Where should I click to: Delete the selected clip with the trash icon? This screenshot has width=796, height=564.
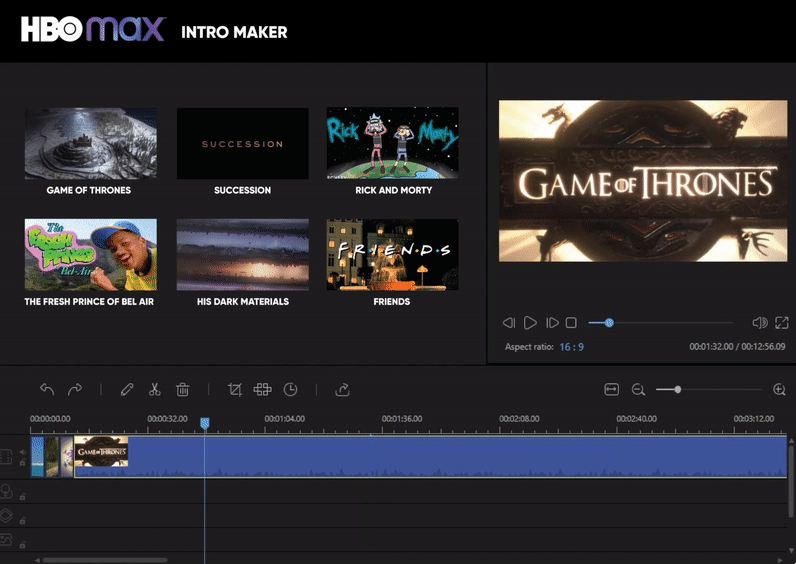point(182,389)
